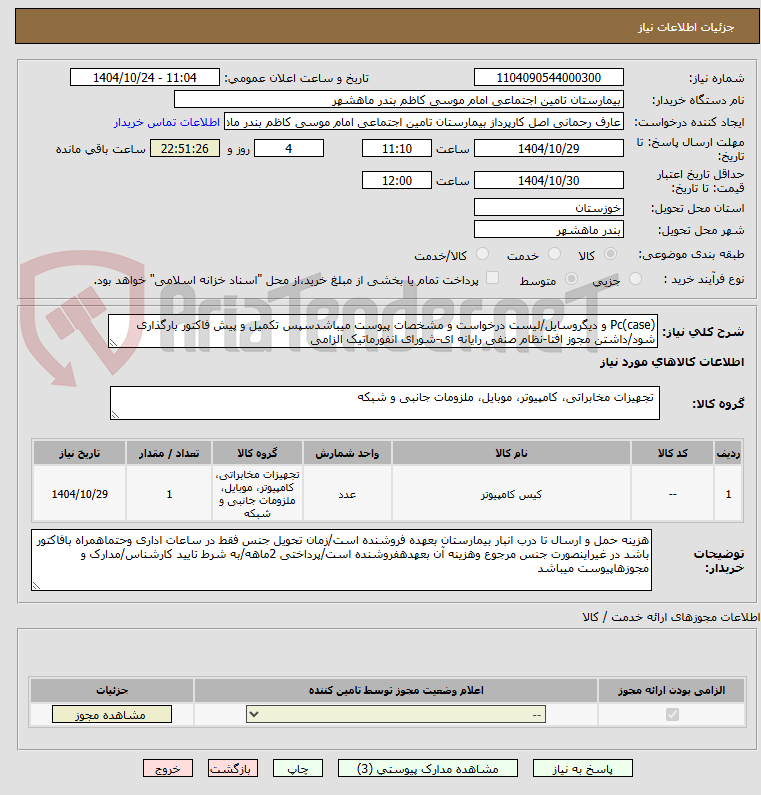Click the عدد unit cell
The width and height of the screenshot is (761, 795).
pyautogui.click(x=347, y=494)
